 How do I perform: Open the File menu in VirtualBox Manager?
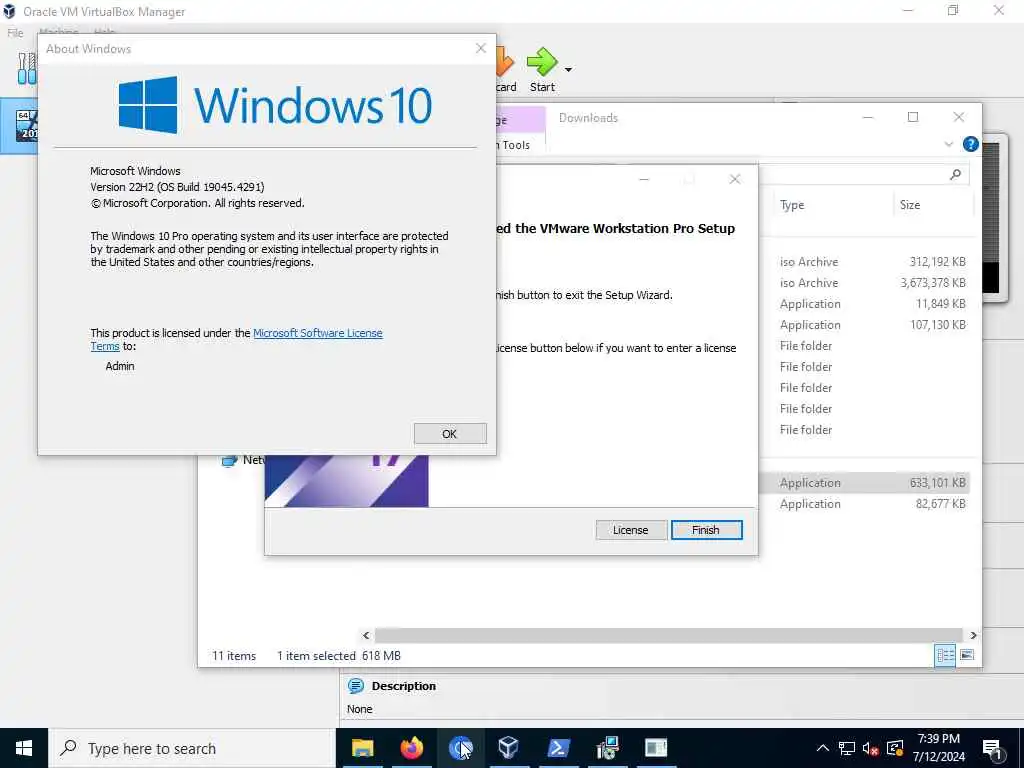coord(15,33)
